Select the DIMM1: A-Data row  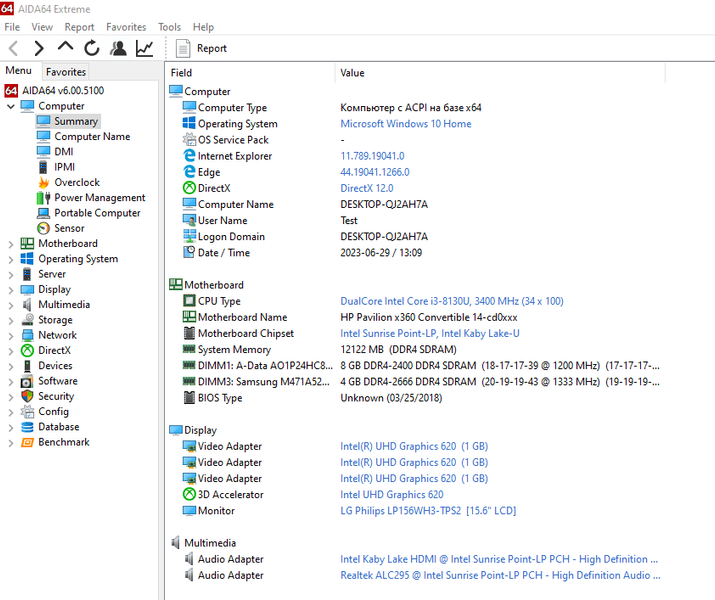tap(415, 366)
